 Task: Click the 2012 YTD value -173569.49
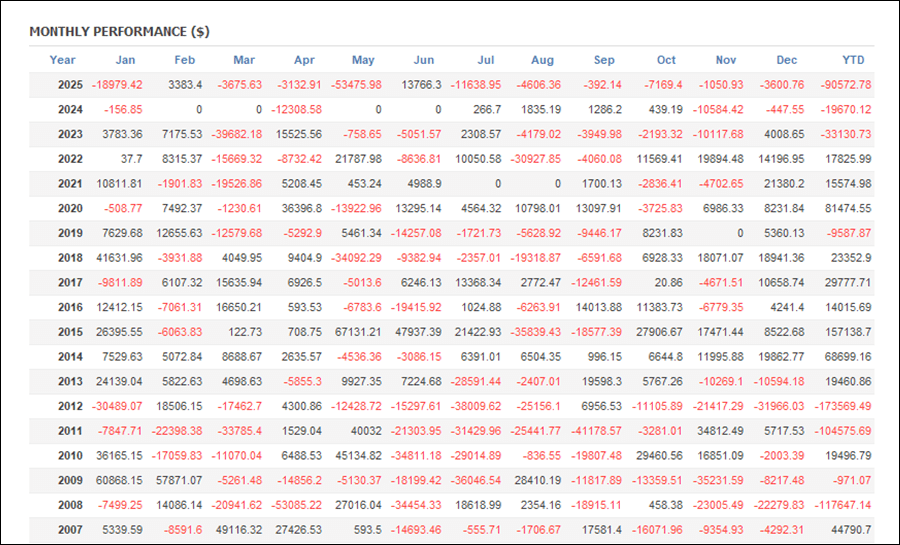point(841,405)
